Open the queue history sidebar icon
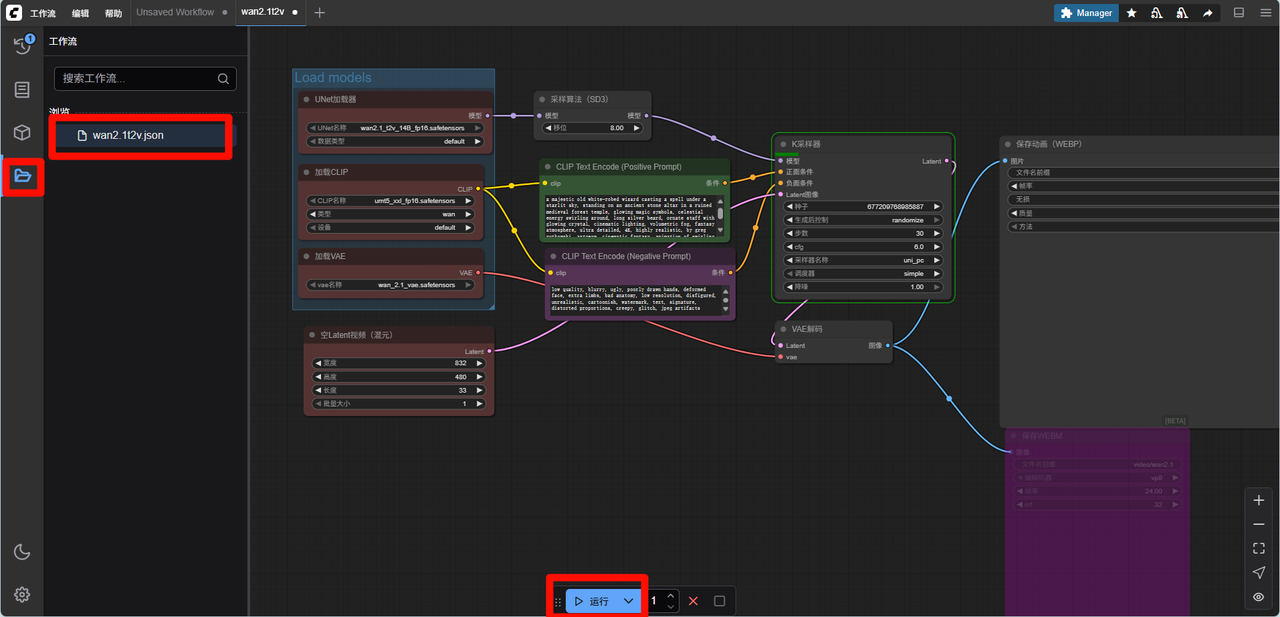 [22, 46]
